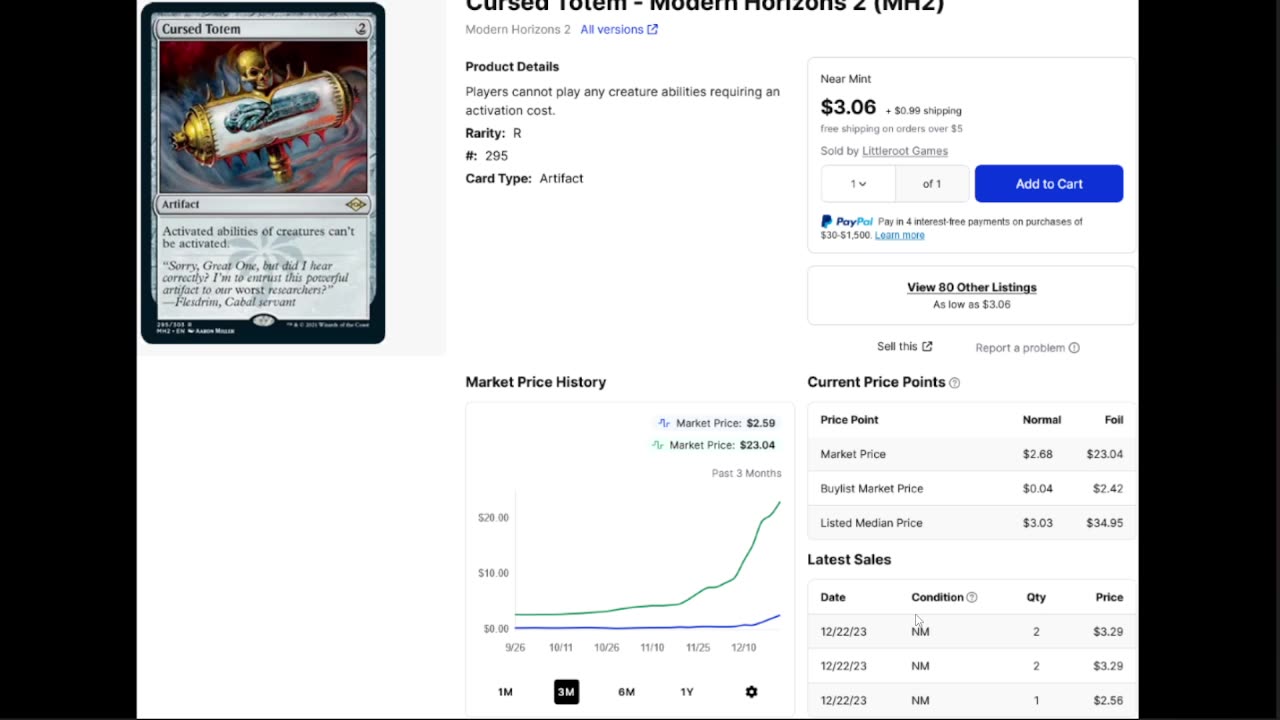
Task: Click the Sell this external link icon
Action: 927,347
